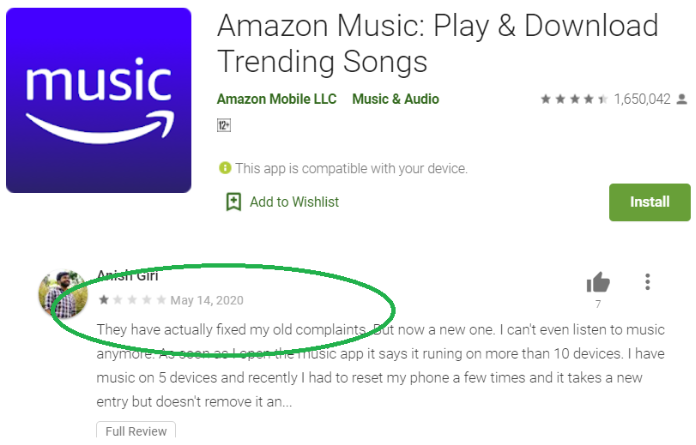Open the Music & Audio category
This screenshot has height=445, width=696.
point(395,99)
